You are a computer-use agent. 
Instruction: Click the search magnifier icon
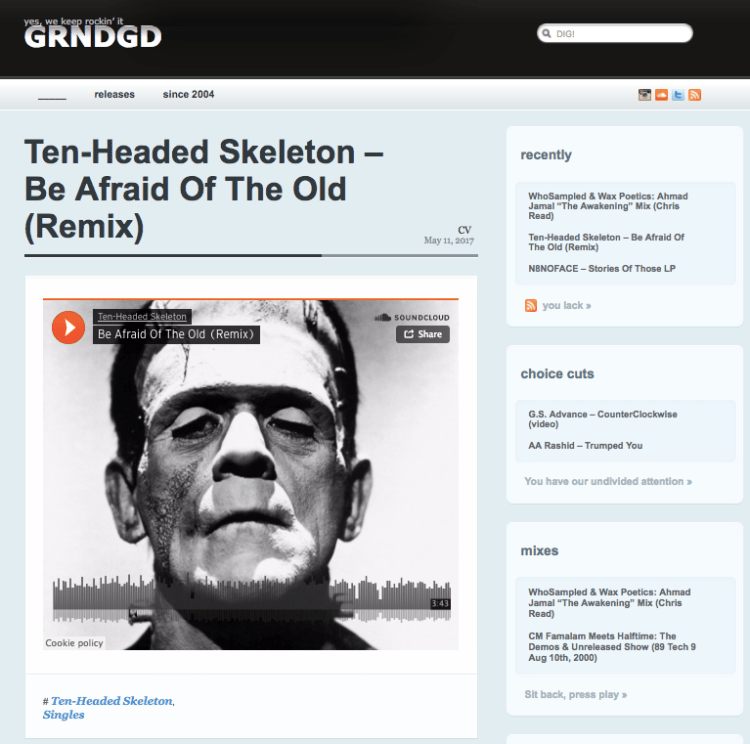(x=547, y=33)
